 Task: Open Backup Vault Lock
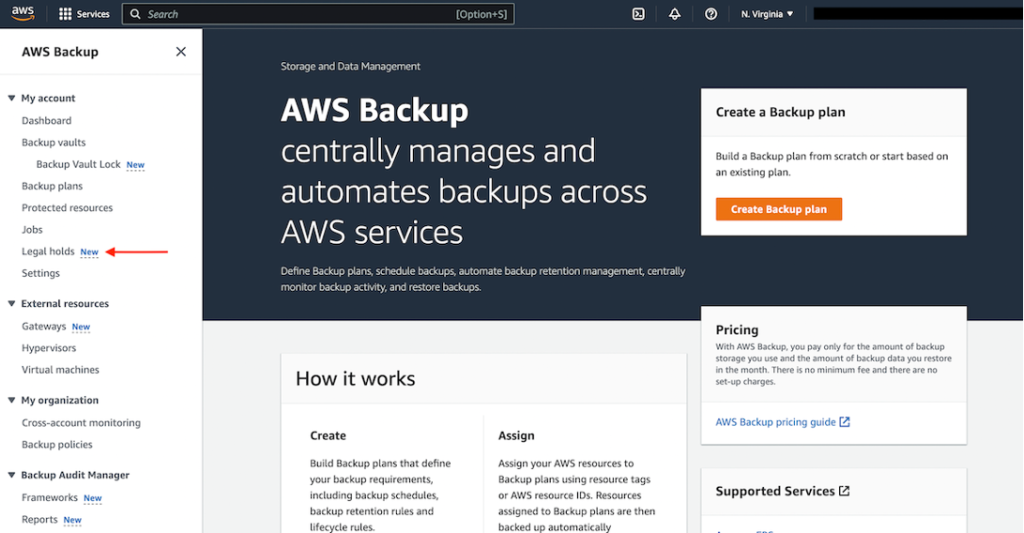[x=78, y=165]
